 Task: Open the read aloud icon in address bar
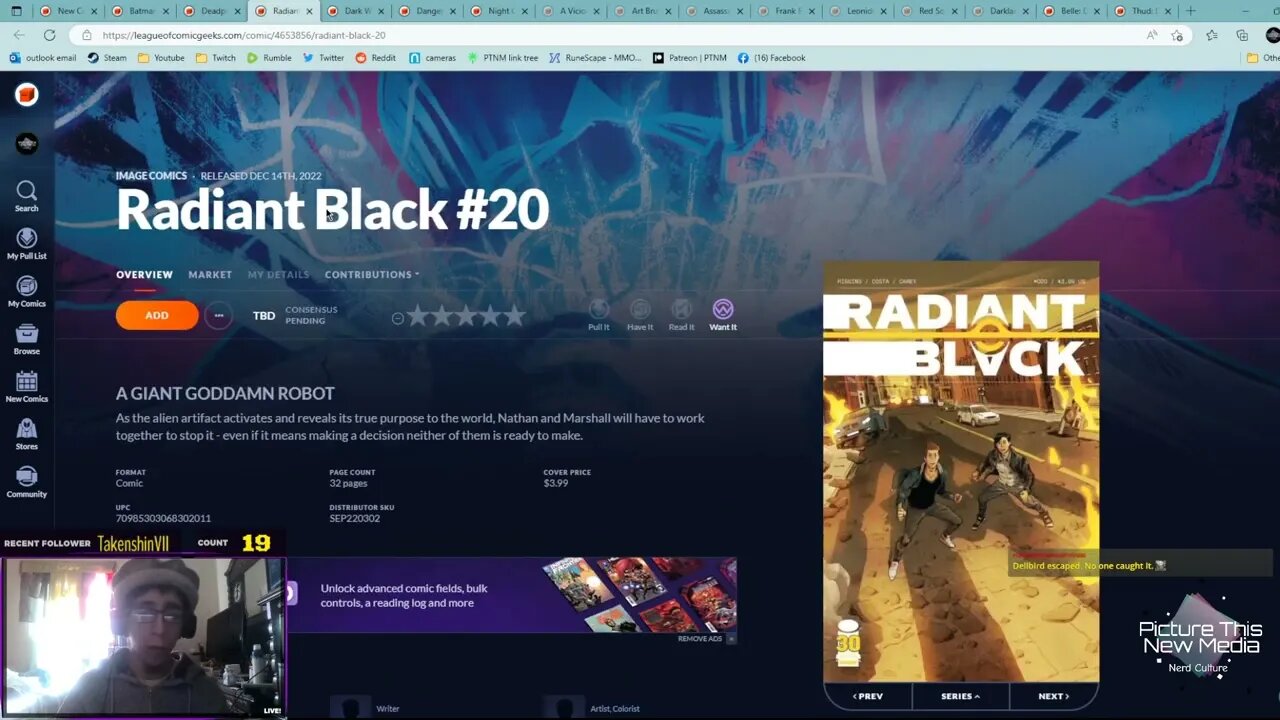tap(1152, 35)
